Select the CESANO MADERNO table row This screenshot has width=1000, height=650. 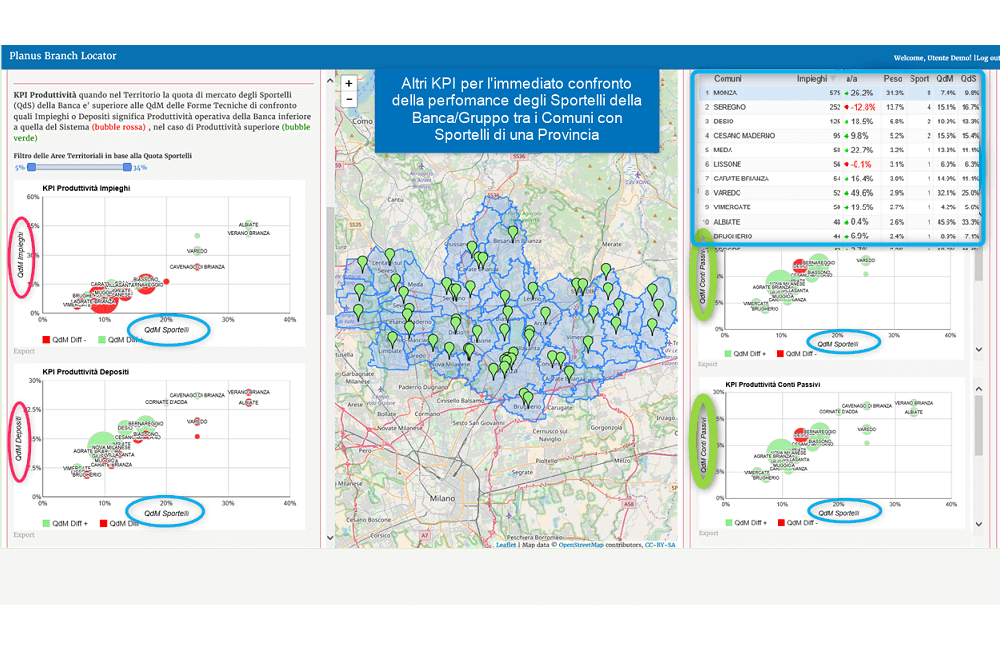839,136
